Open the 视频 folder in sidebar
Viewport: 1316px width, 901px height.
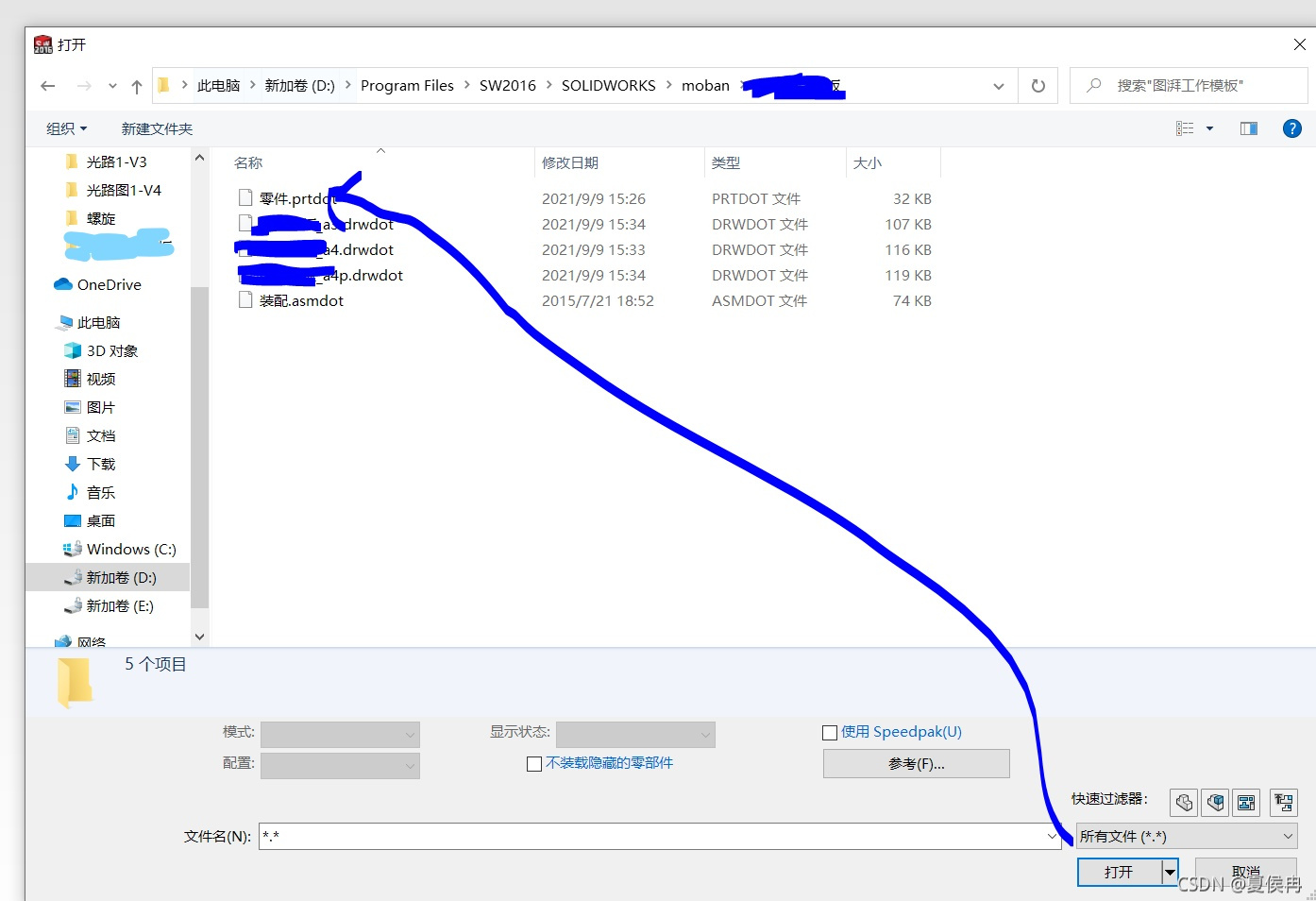(91, 379)
